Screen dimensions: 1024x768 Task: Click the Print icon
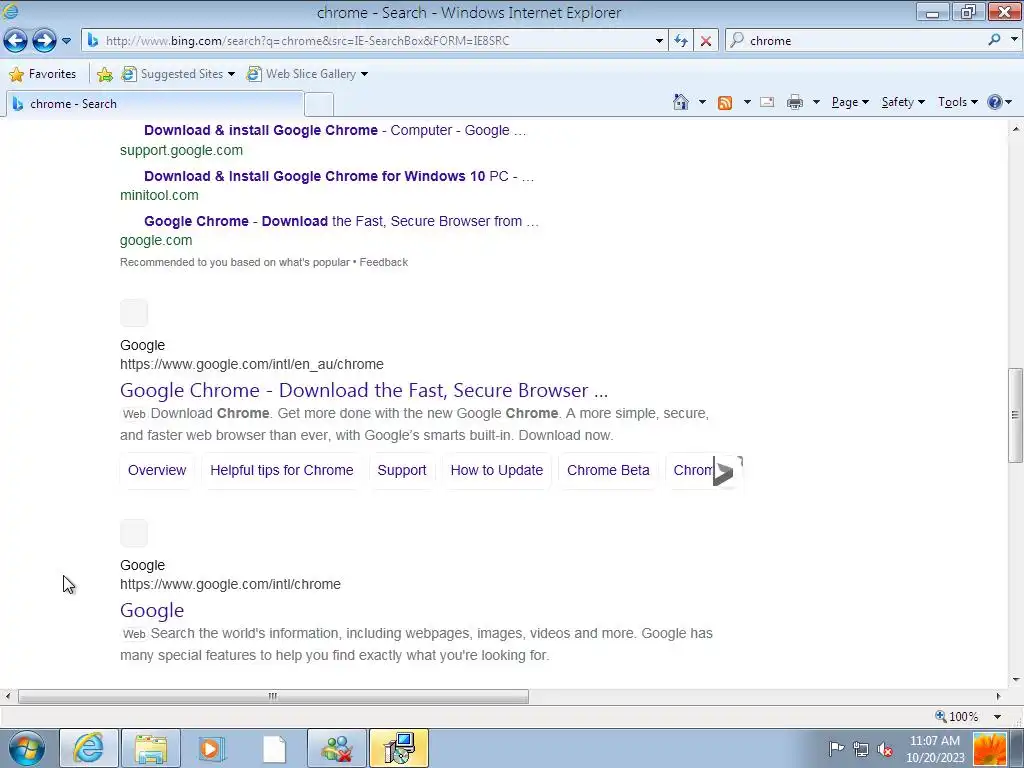[x=795, y=102]
